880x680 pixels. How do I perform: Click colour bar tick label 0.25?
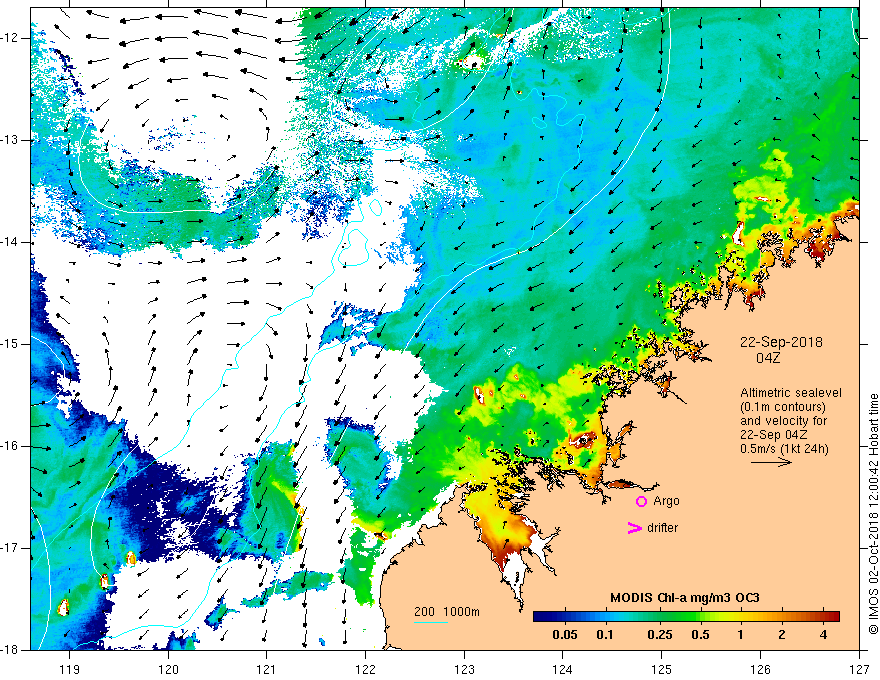(659, 635)
